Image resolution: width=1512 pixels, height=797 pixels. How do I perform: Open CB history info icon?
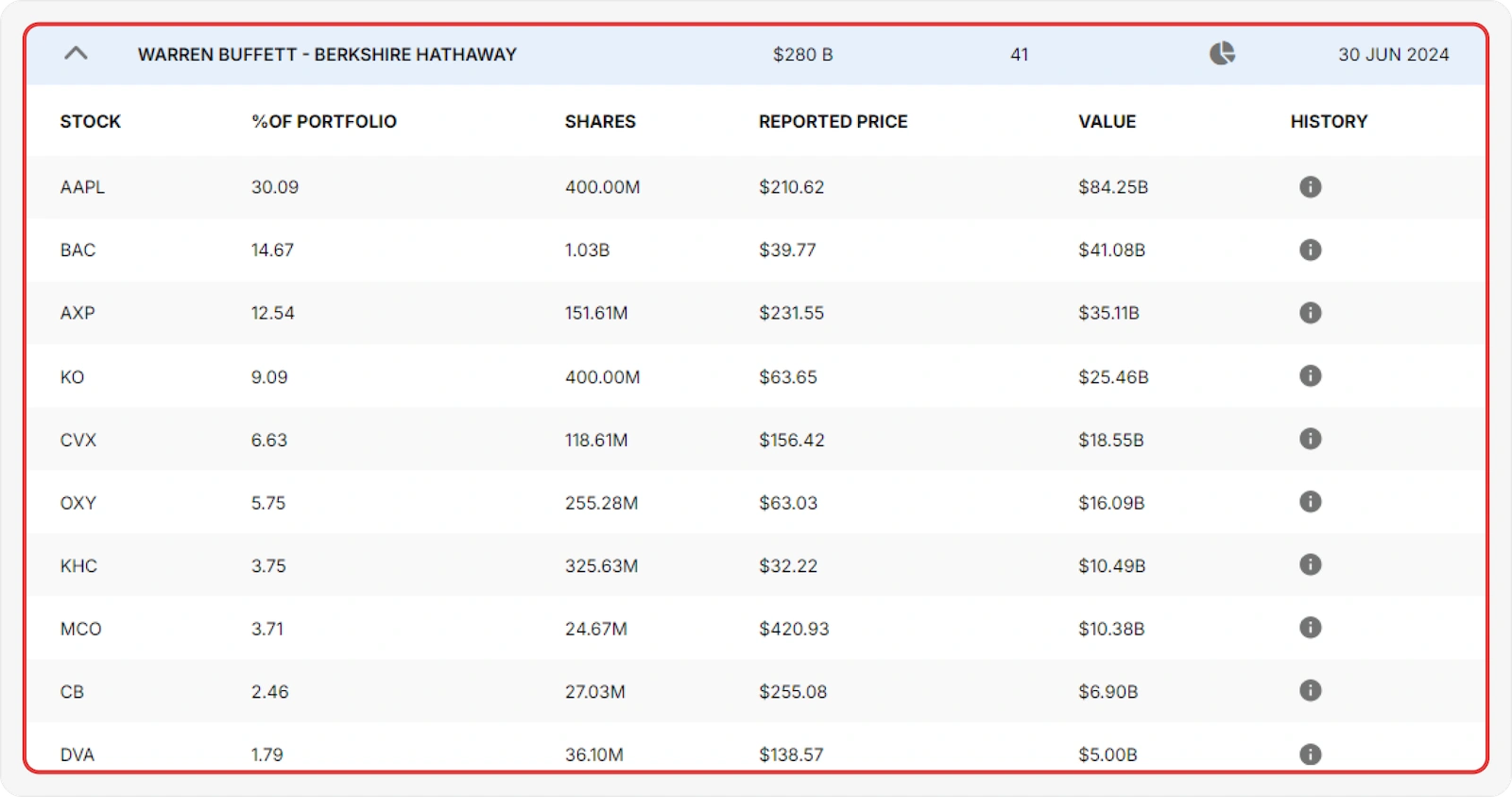[x=1310, y=691]
